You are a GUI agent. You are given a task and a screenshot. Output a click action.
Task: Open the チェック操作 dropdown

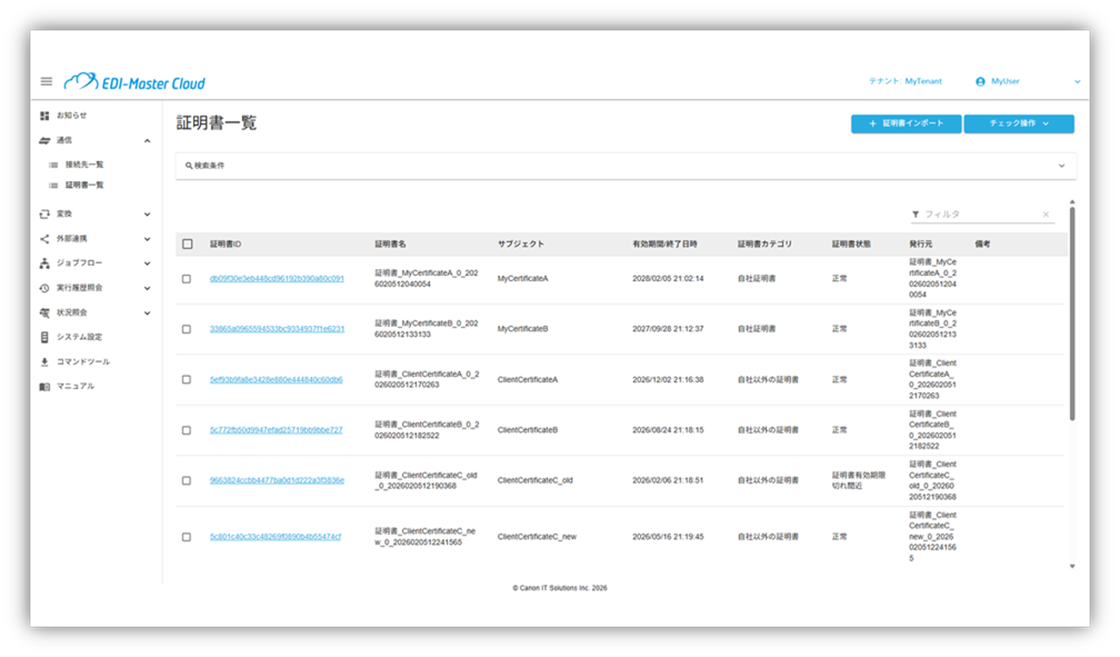coord(1018,124)
